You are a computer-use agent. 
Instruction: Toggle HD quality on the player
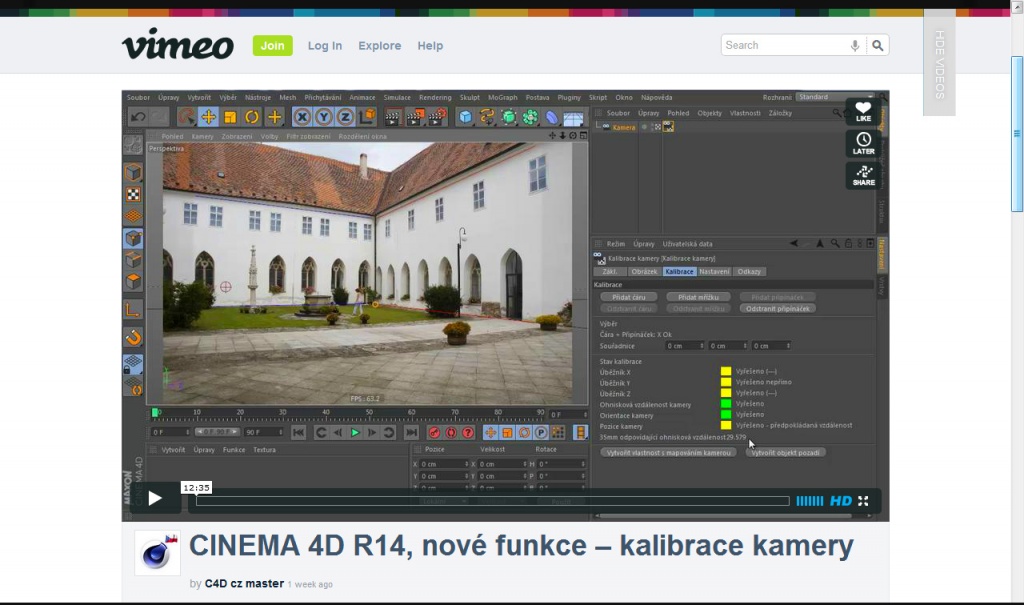(x=840, y=500)
